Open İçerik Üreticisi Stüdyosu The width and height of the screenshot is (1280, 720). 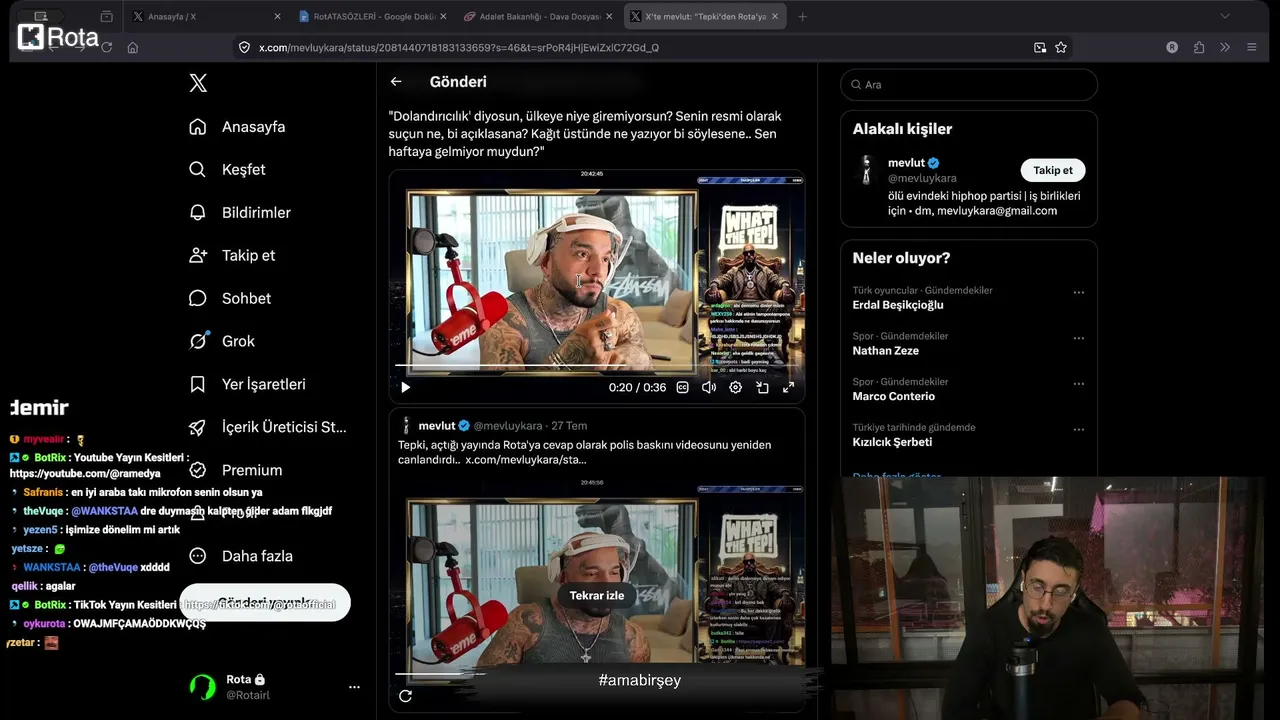click(x=268, y=427)
